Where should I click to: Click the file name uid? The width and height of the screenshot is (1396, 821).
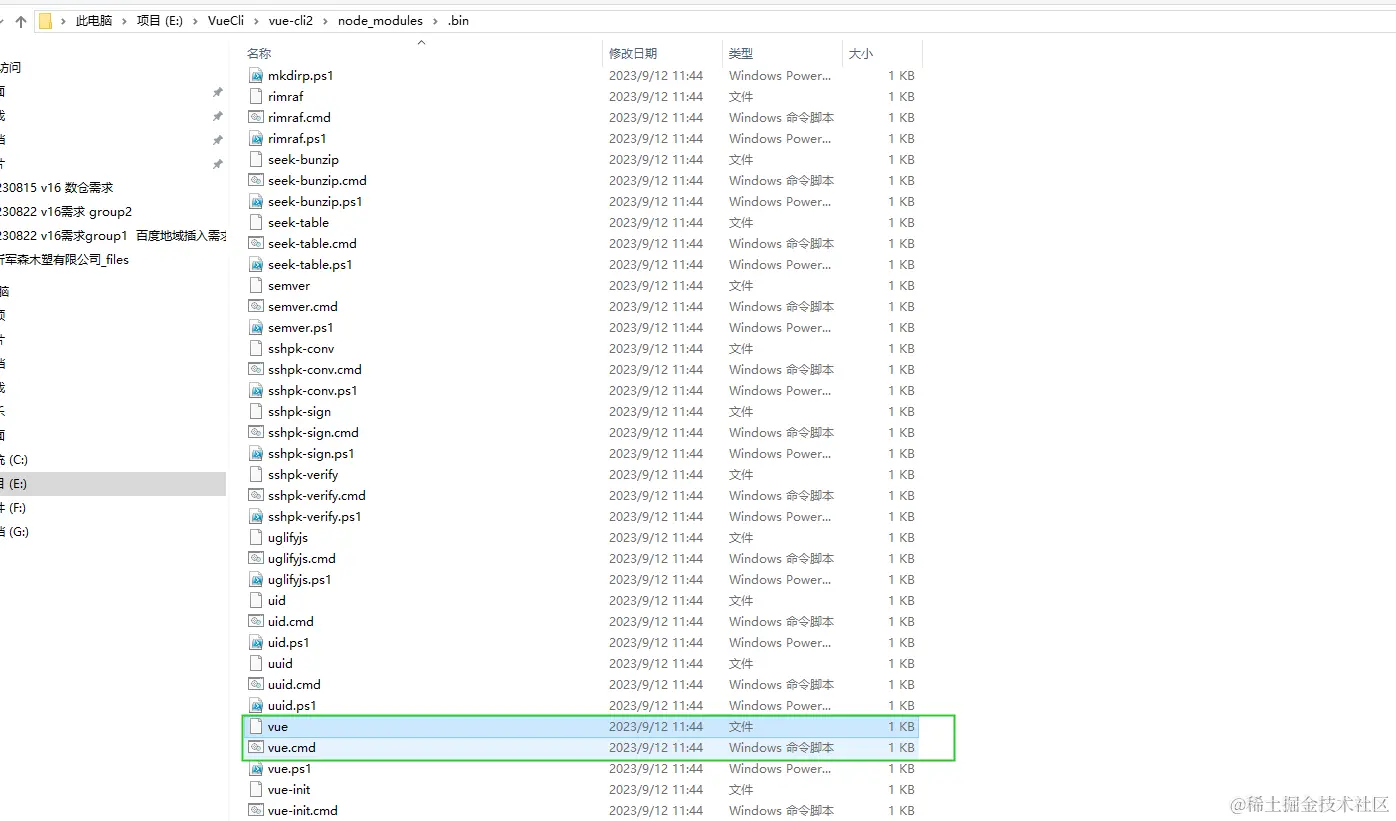click(277, 600)
